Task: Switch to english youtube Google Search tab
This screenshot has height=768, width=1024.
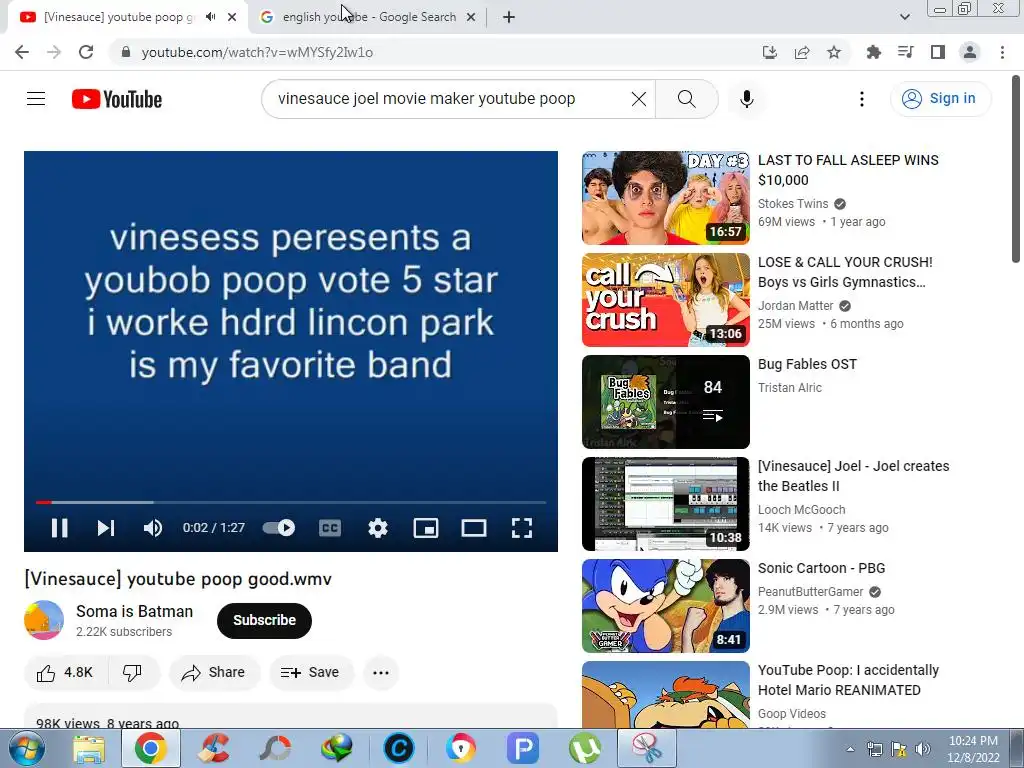Action: [369, 17]
